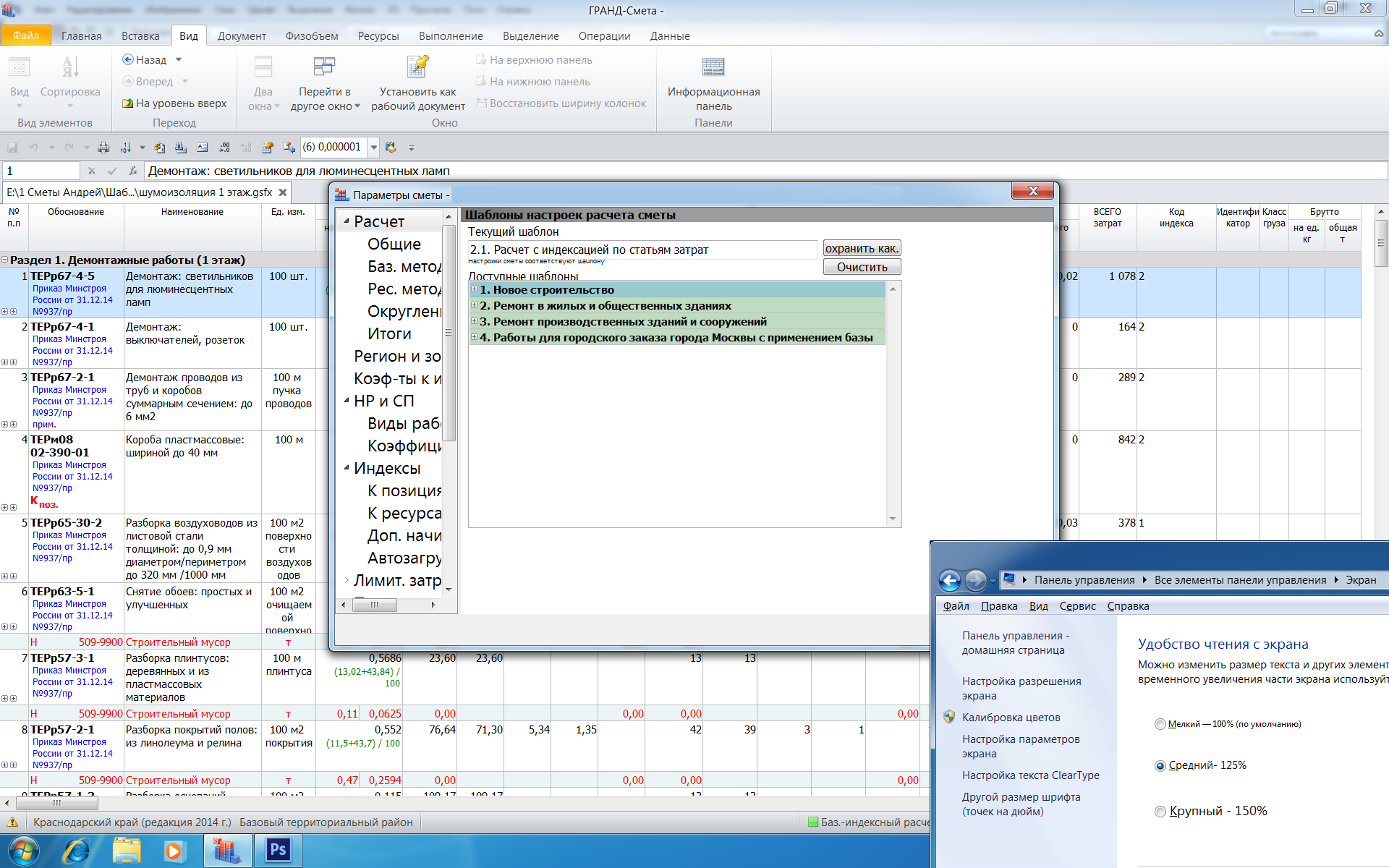Select Мелкий 100% radio button
Image resolution: width=1389 pixels, height=868 pixels.
[1160, 724]
